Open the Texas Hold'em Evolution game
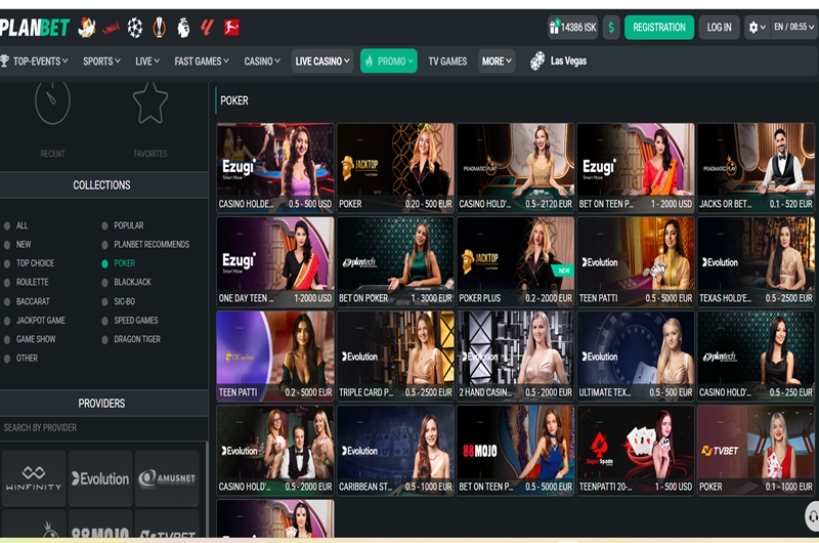Image resolution: width=819 pixels, height=543 pixels. (x=756, y=262)
